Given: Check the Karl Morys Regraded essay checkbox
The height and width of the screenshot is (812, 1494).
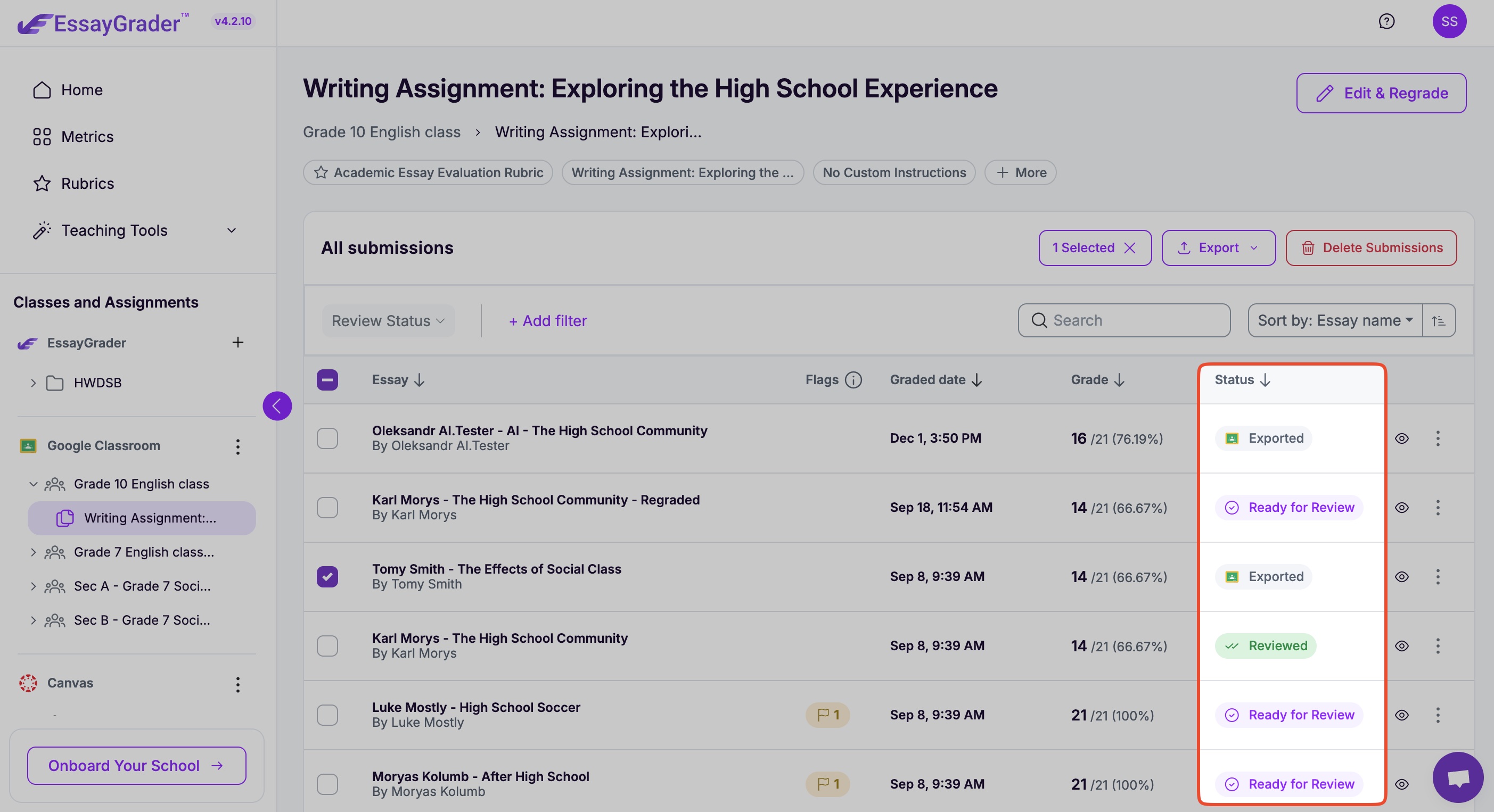Looking at the screenshot, I should 327,508.
